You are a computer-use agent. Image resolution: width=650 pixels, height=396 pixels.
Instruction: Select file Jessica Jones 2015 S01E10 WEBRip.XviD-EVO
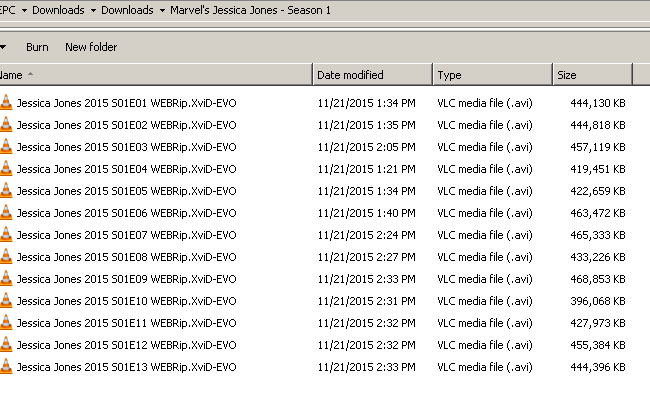tap(126, 301)
